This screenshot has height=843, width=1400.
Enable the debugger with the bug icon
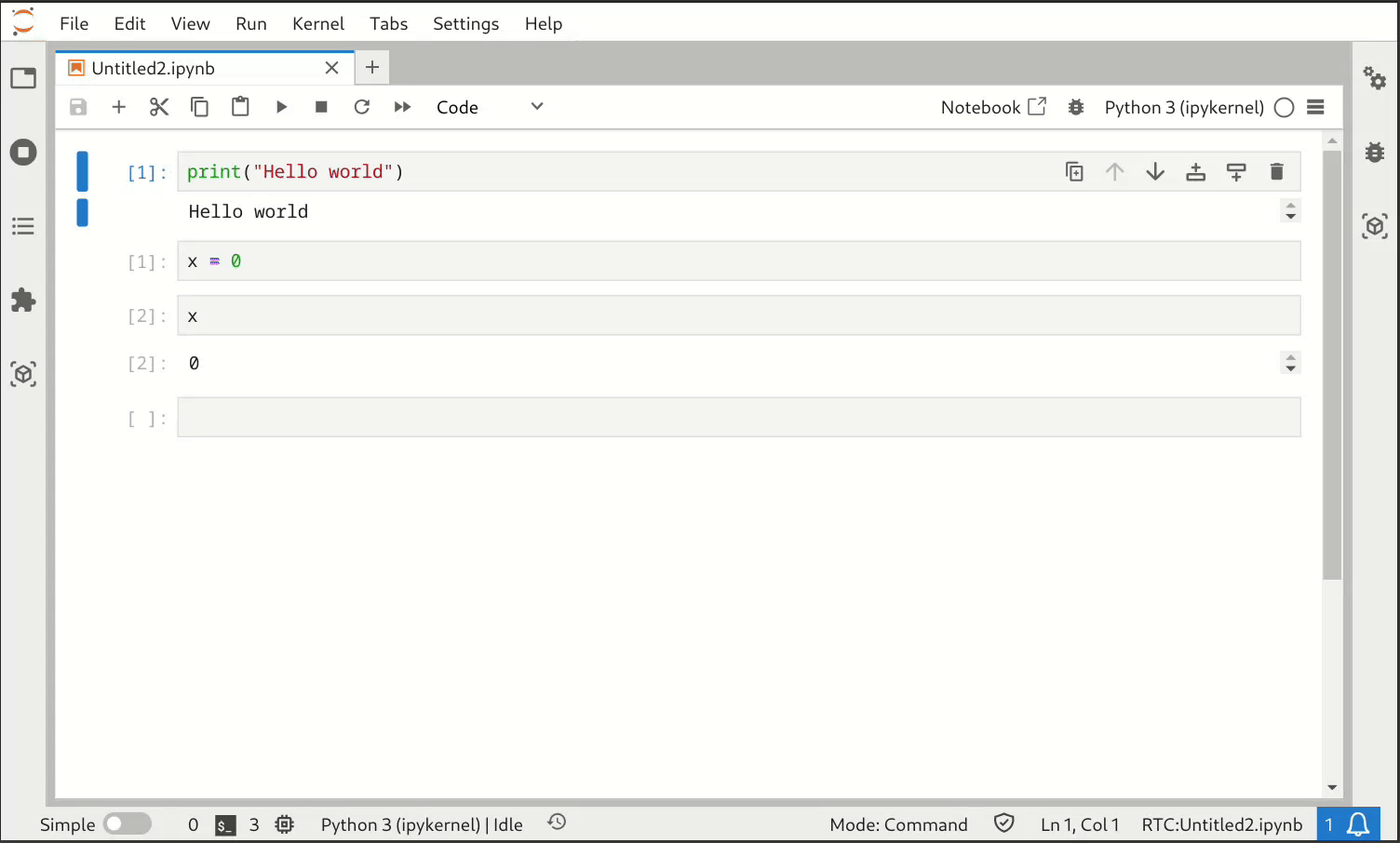click(1075, 107)
